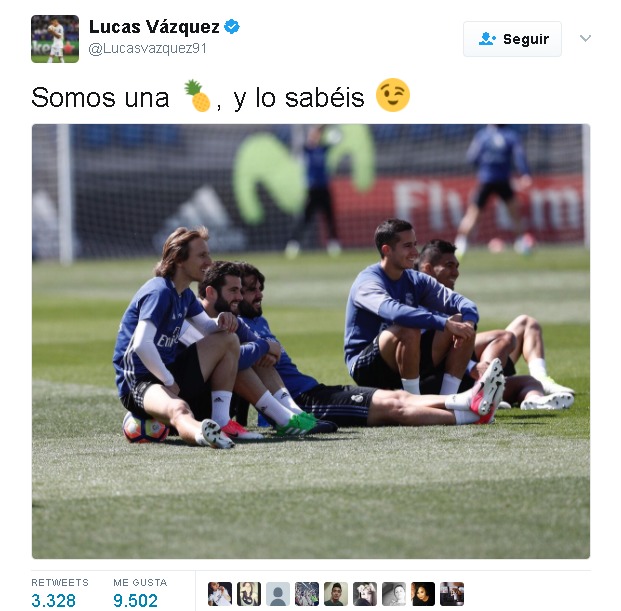Open the seventh grayscale liker avatar
Screen dimensions: 621x611
pyautogui.click(x=394, y=594)
